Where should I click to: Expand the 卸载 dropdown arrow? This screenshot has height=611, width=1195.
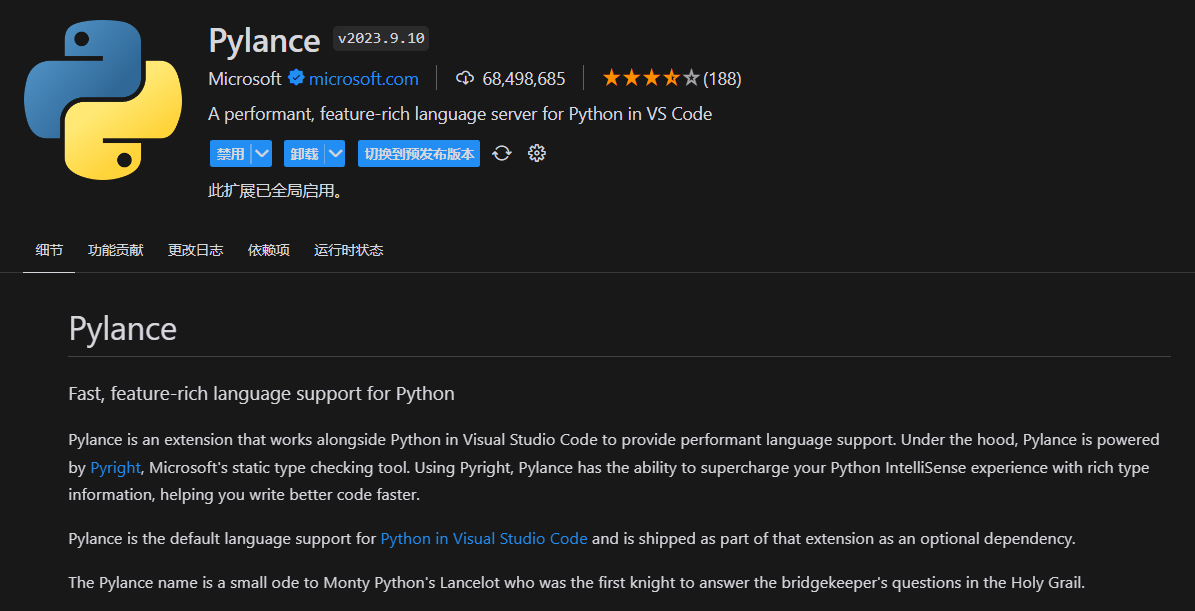pyautogui.click(x=335, y=154)
